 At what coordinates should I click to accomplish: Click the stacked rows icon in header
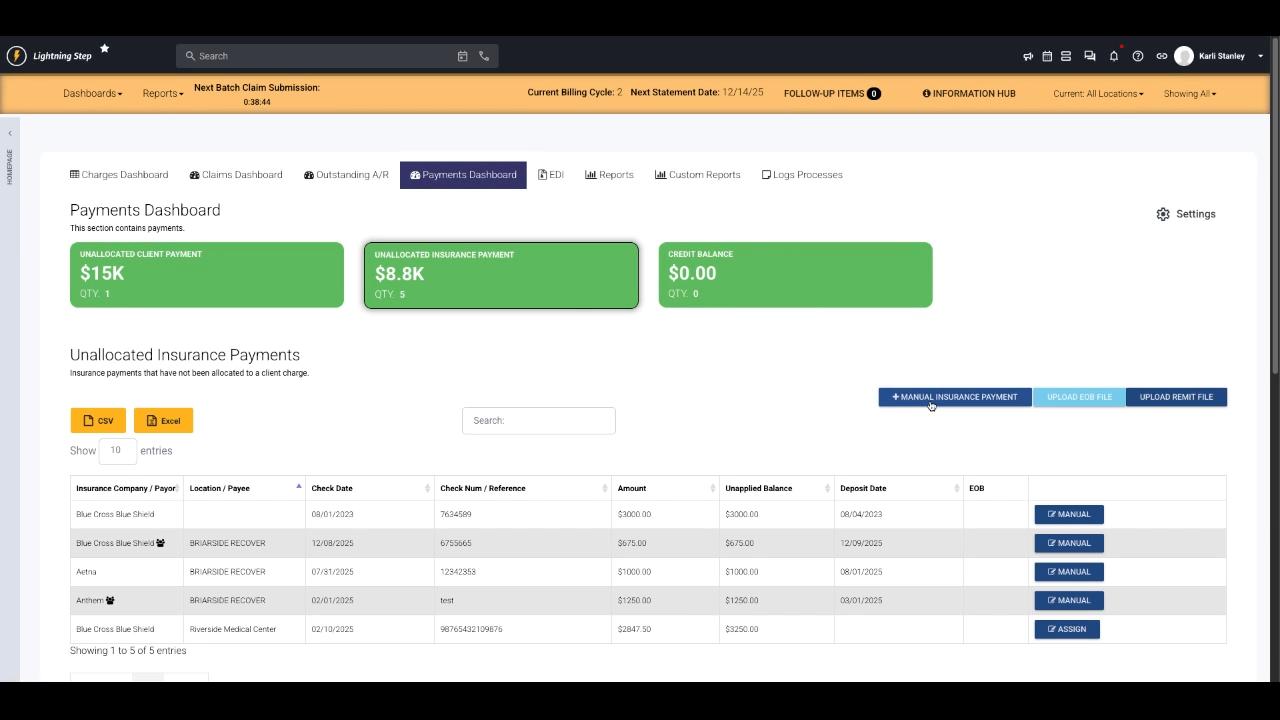tap(1066, 56)
